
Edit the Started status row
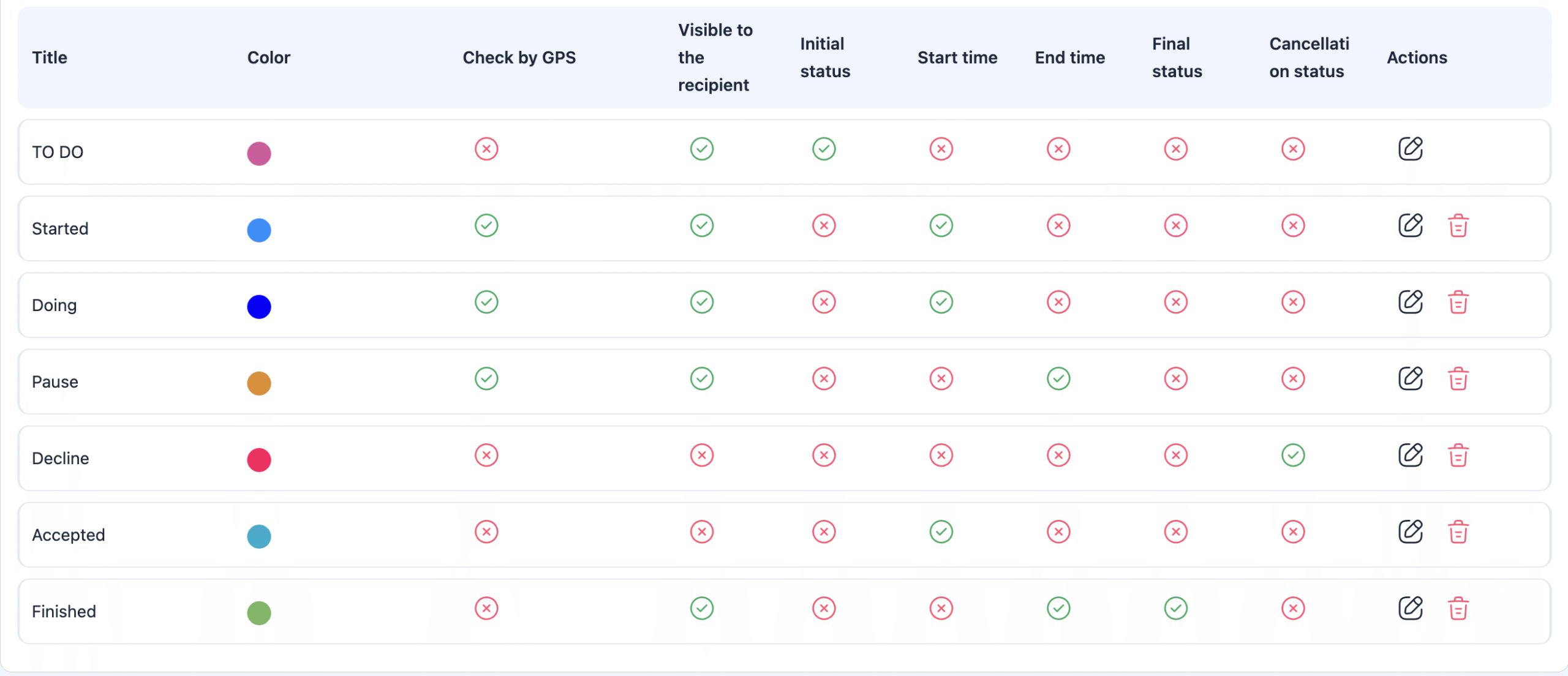click(x=1410, y=225)
